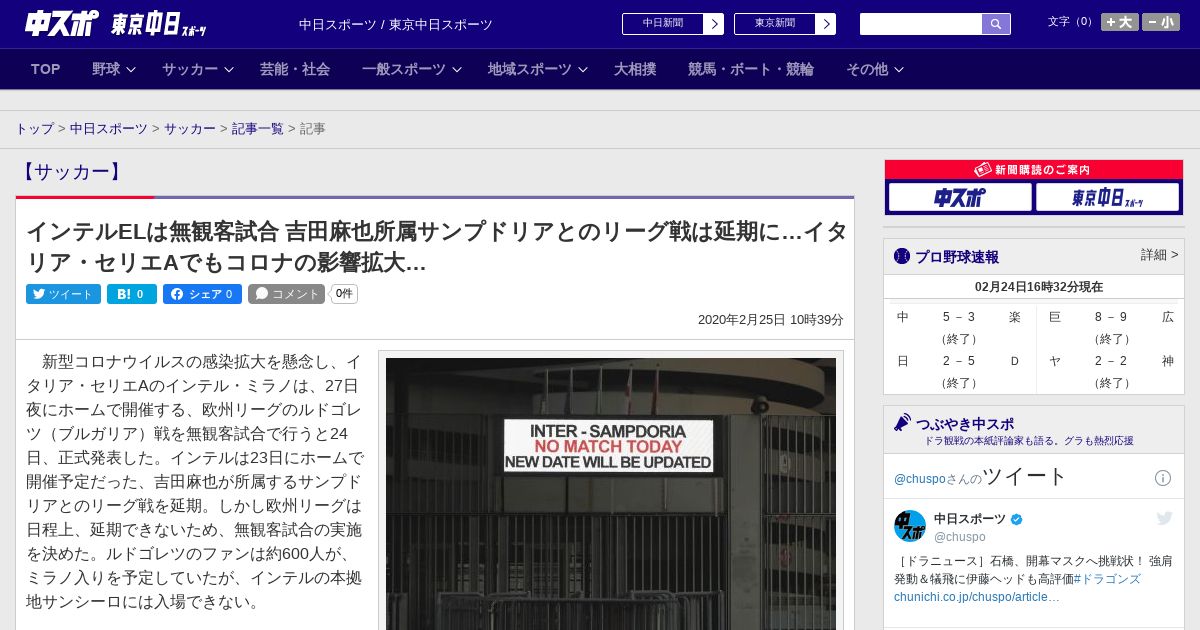Decrease font size with －小 button
Viewport: 1200px width, 630px height.
[1161, 22]
